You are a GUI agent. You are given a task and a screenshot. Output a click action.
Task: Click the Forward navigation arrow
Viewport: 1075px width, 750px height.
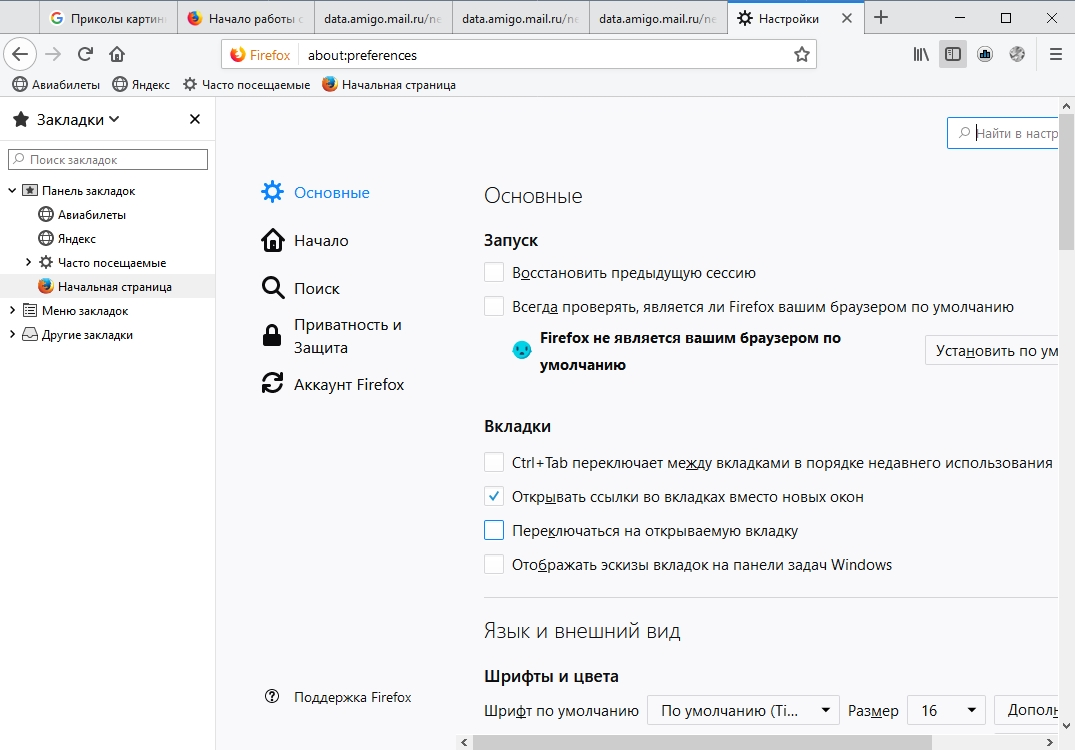click(x=53, y=54)
